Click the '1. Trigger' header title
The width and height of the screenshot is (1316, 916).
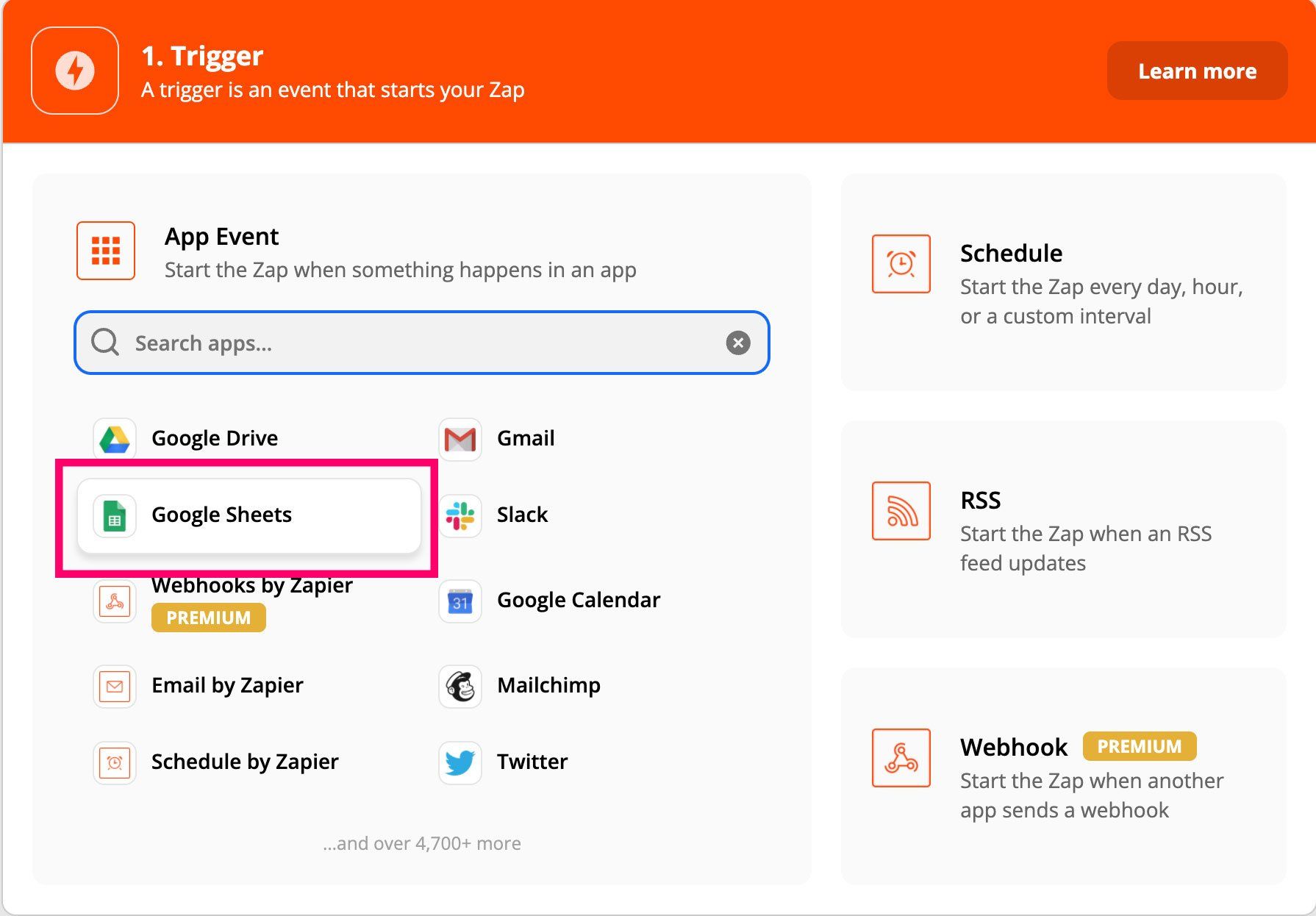pyautogui.click(x=202, y=56)
